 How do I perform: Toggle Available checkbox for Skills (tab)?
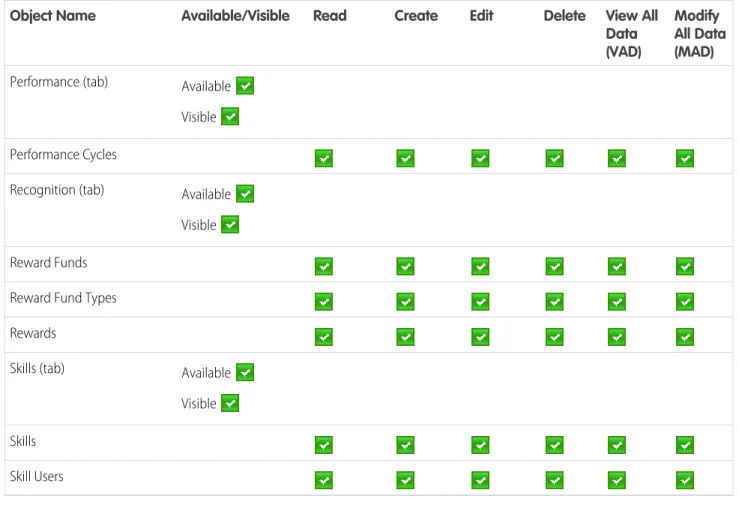245,372
